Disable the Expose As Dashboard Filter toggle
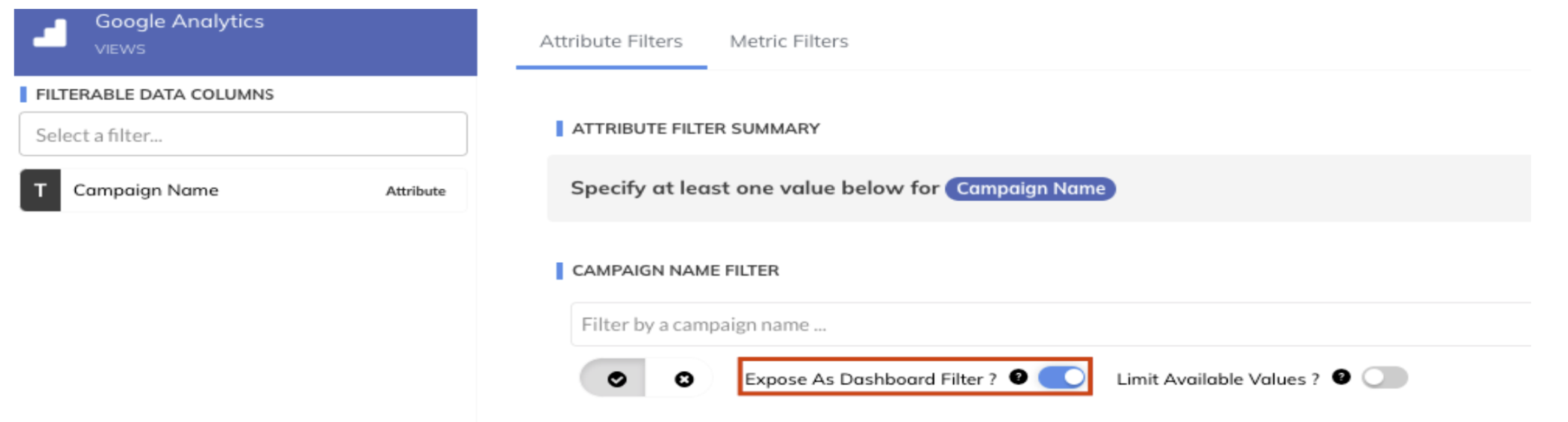Image resolution: width=1568 pixels, height=422 pixels. (x=1061, y=377)
